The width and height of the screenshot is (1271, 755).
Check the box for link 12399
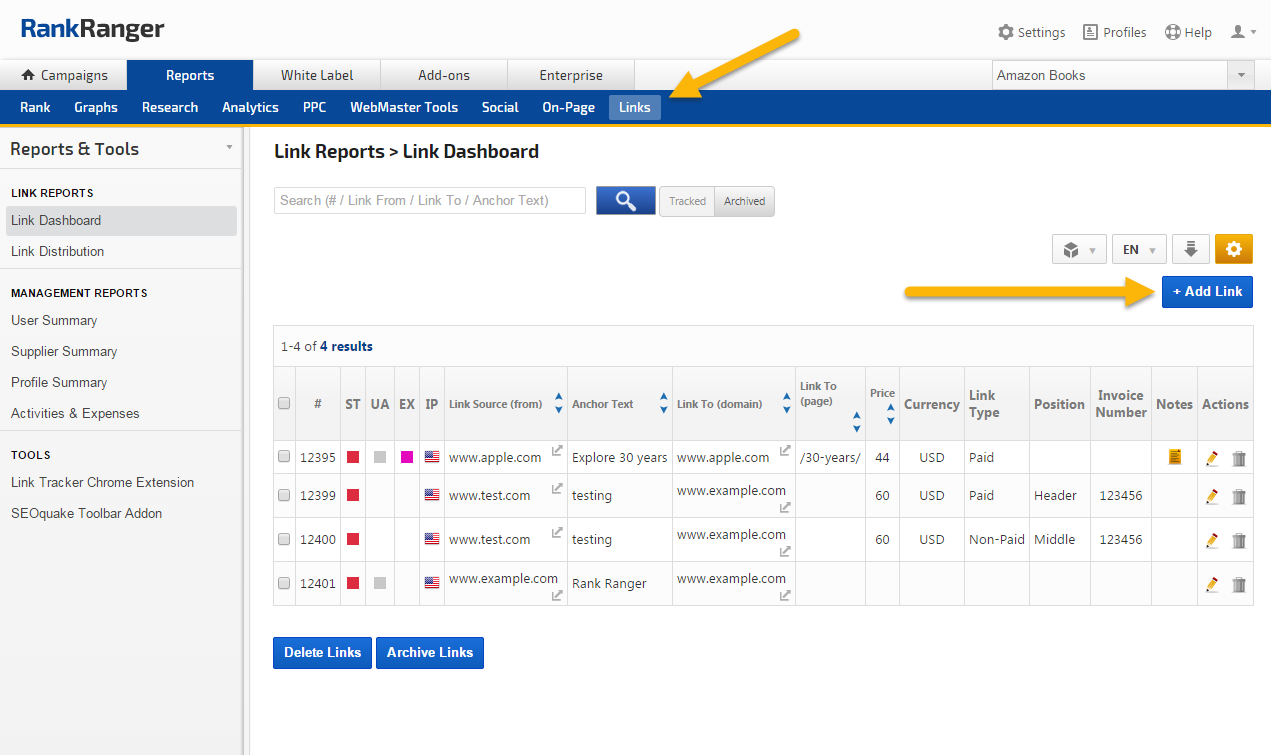tap(284, 495)
